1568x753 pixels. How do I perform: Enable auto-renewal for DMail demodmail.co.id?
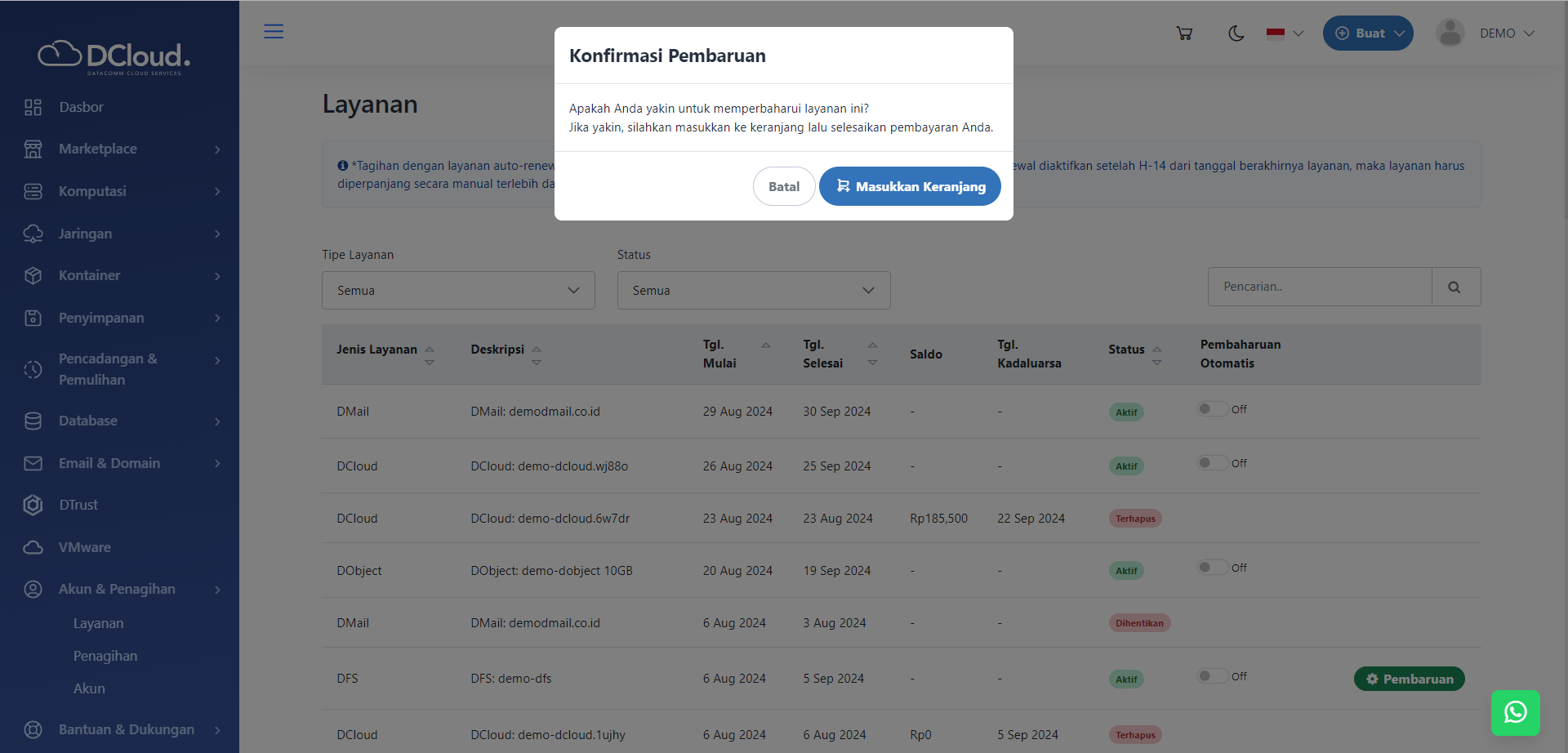click(x=1212, y=409)
